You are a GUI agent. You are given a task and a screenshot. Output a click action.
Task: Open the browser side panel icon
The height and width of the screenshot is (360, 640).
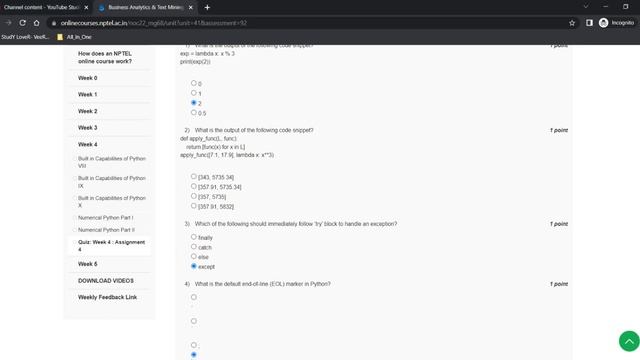589,23
